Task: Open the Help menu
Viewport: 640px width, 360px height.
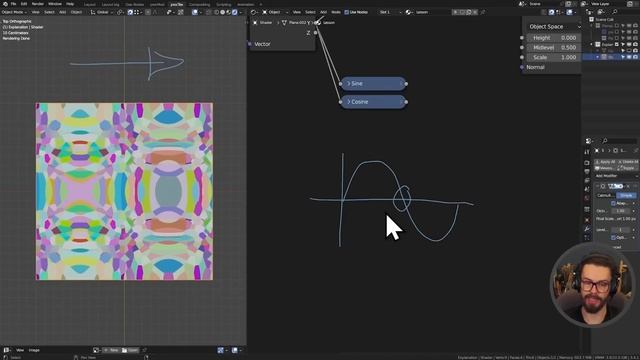Action: click(x=70, y=4)
